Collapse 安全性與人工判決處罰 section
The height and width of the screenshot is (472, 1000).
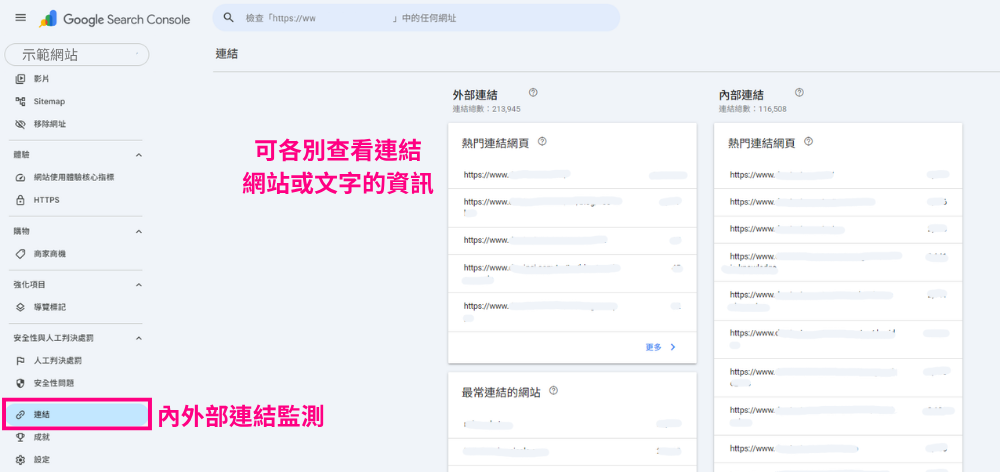coord(139,338)
